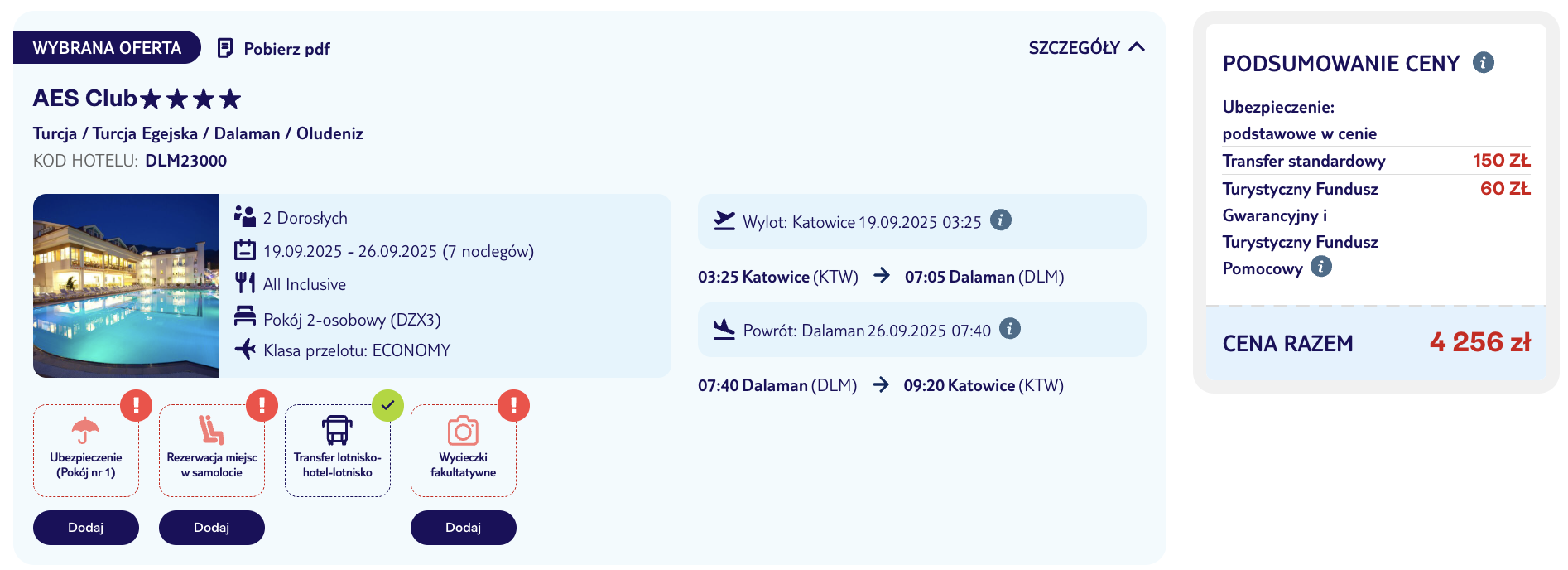This screenshot has height=570, width=1568.
Task: Add seat reservation with Dodaj button
Action: (212, 528)
